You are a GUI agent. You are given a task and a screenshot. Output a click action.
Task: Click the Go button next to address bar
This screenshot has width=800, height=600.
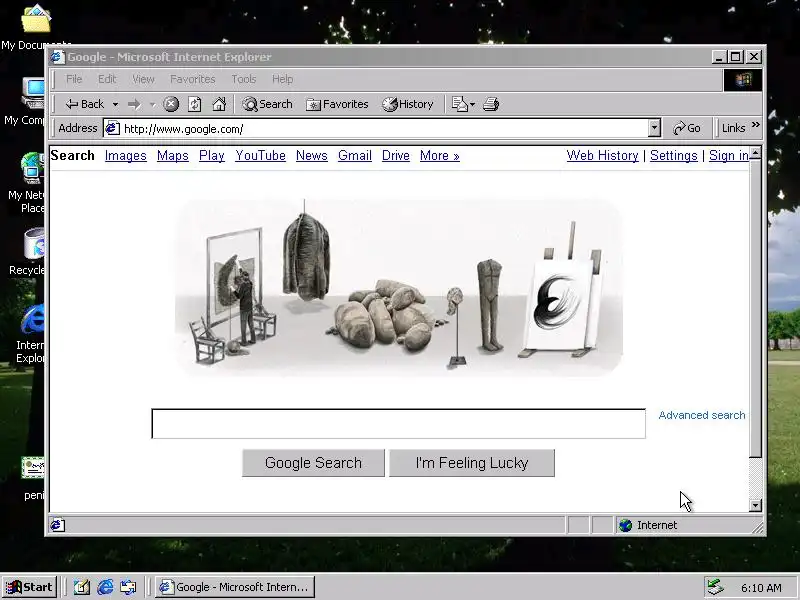pyautogui.click(x=687, y=129)
